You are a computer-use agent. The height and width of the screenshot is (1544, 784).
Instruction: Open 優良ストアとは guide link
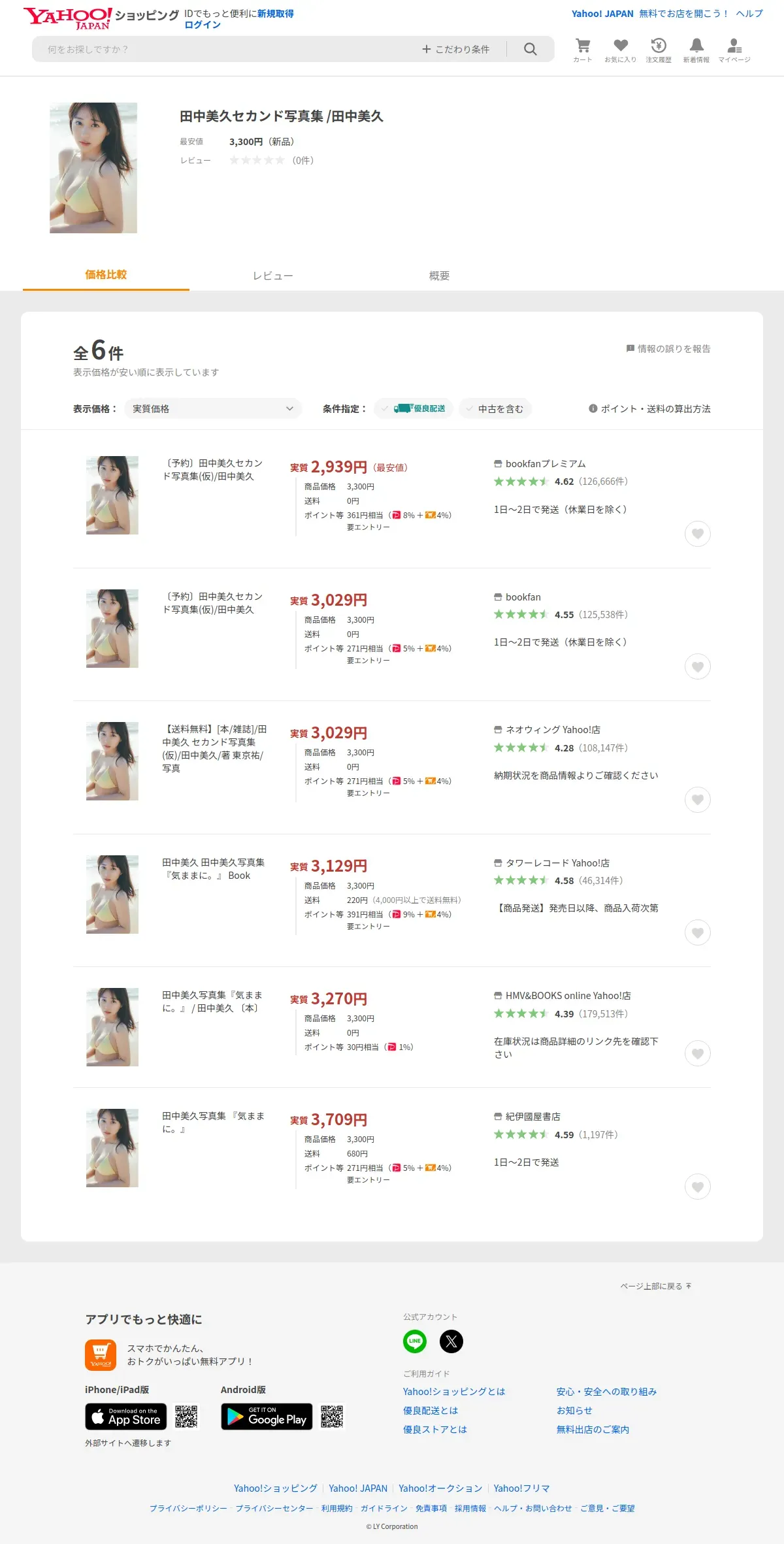click(435, 1430)
